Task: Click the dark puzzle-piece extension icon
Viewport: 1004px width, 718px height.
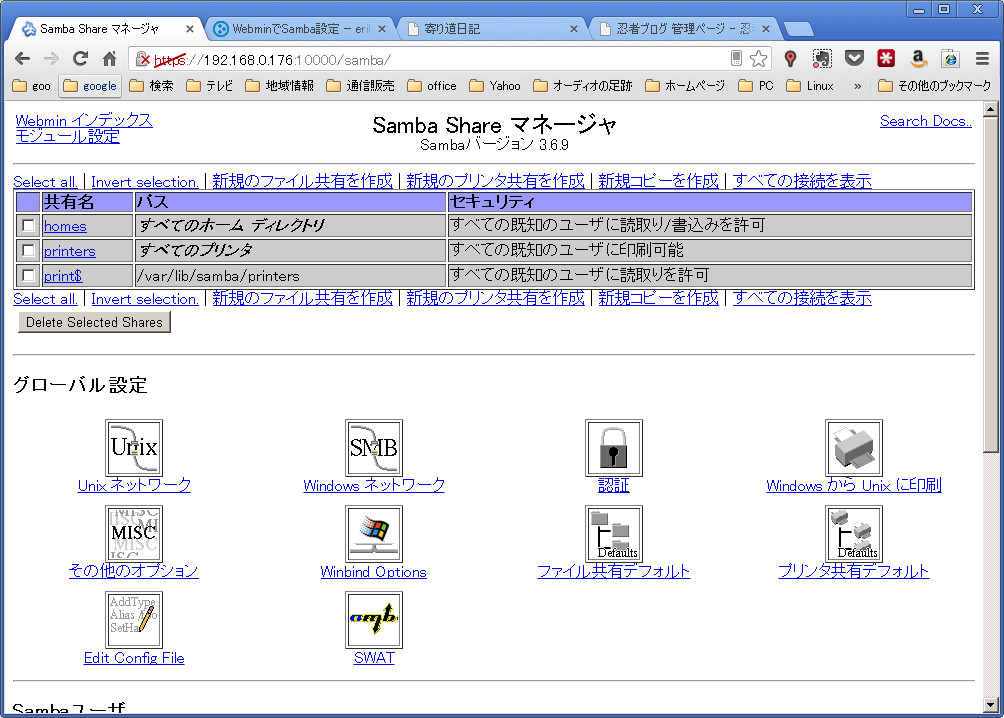Action: coord(822,59)
